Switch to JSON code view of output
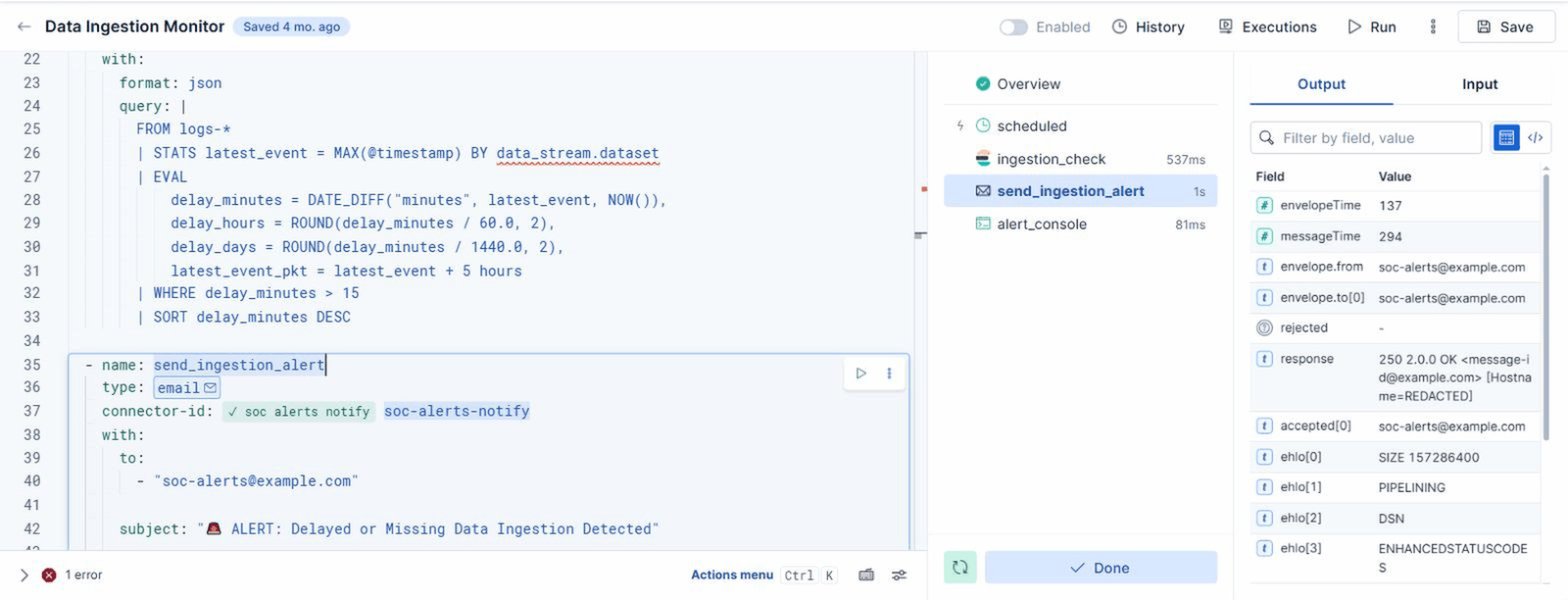The height and width of the screenshot is (600, 1568). pos(1536,138)
